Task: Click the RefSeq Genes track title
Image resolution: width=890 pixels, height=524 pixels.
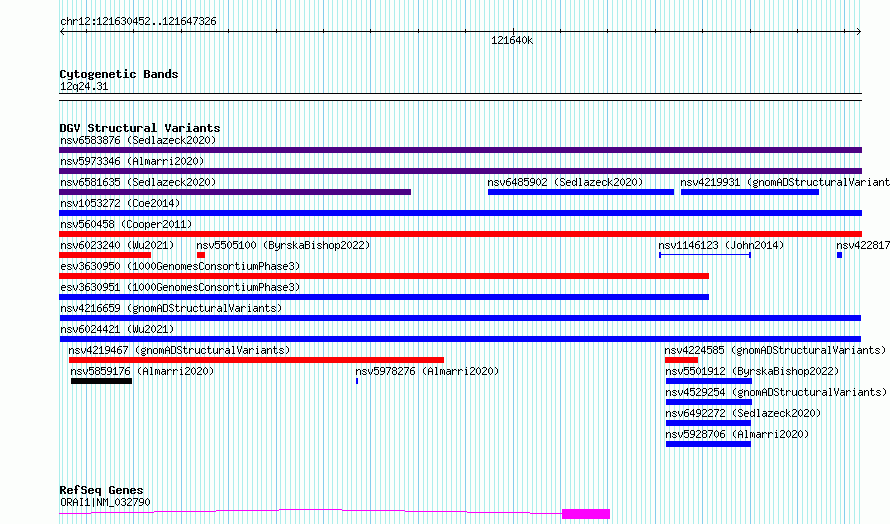Action: click(x=101, y=490)
